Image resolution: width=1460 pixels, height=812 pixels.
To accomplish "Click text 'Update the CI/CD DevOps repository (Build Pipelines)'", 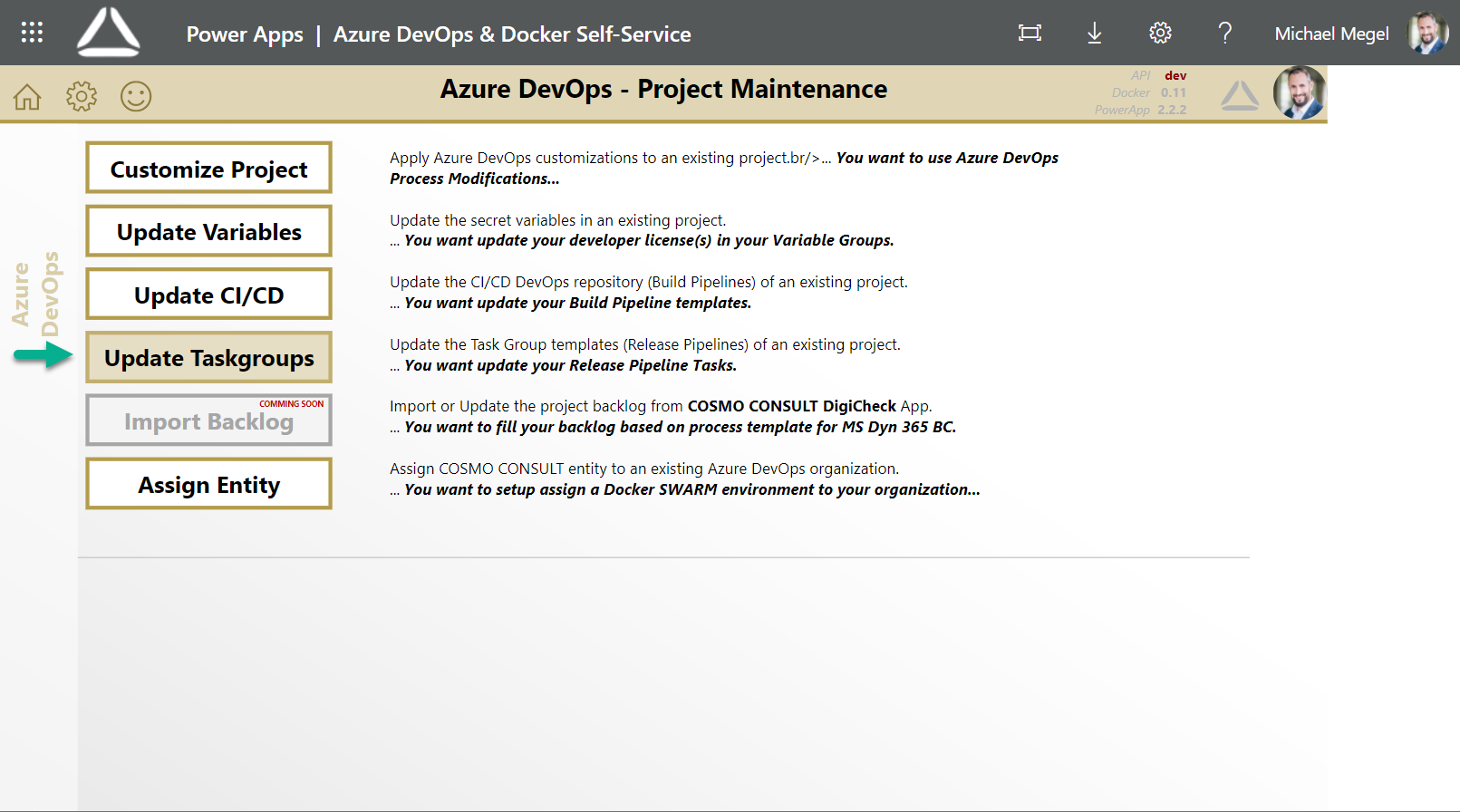I will pos(573,282).
